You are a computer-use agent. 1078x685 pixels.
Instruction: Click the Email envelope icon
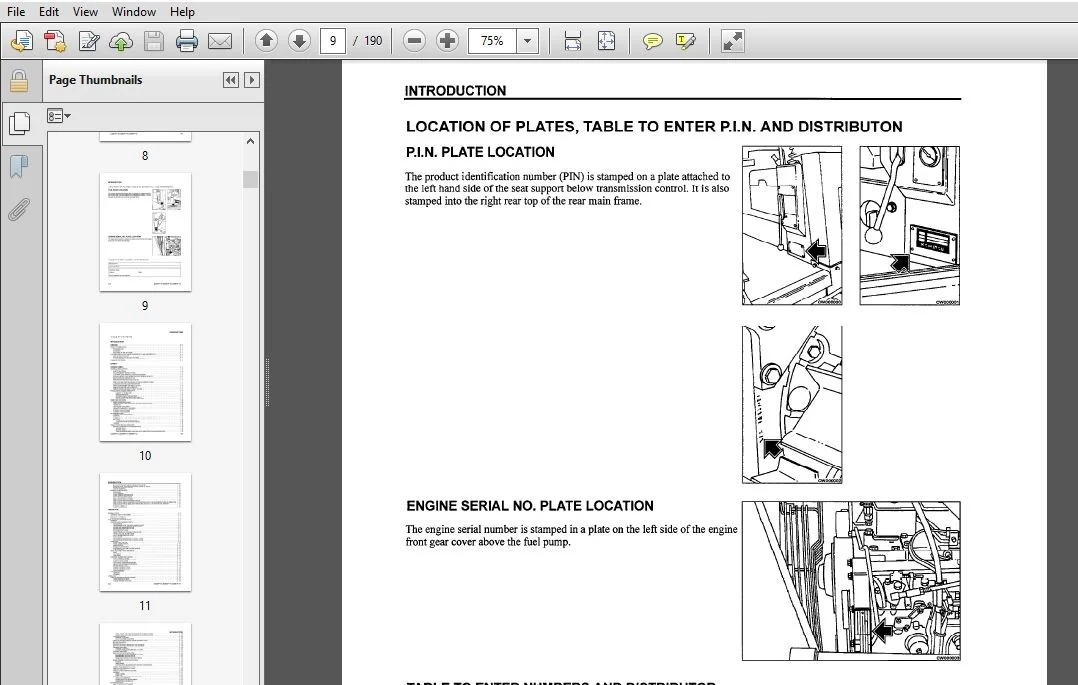[219, 41]
